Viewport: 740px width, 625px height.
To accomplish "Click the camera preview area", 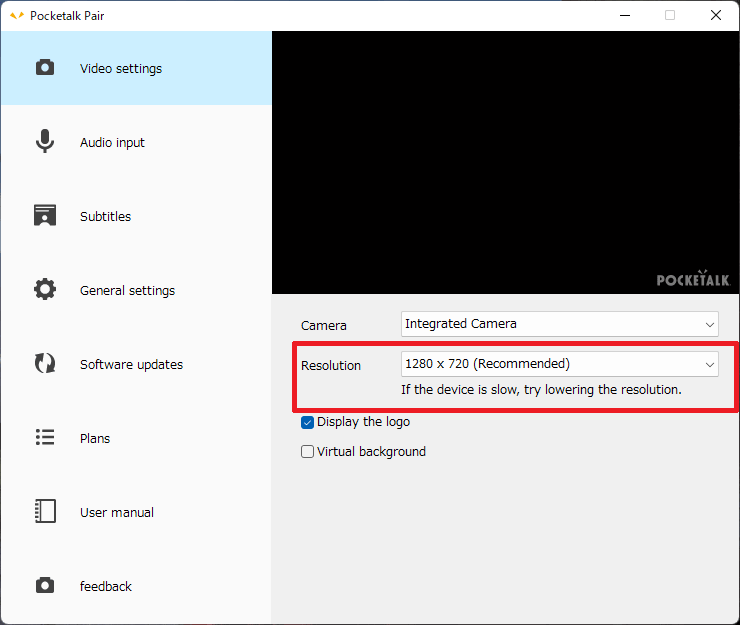I will (x=505, y=162).
